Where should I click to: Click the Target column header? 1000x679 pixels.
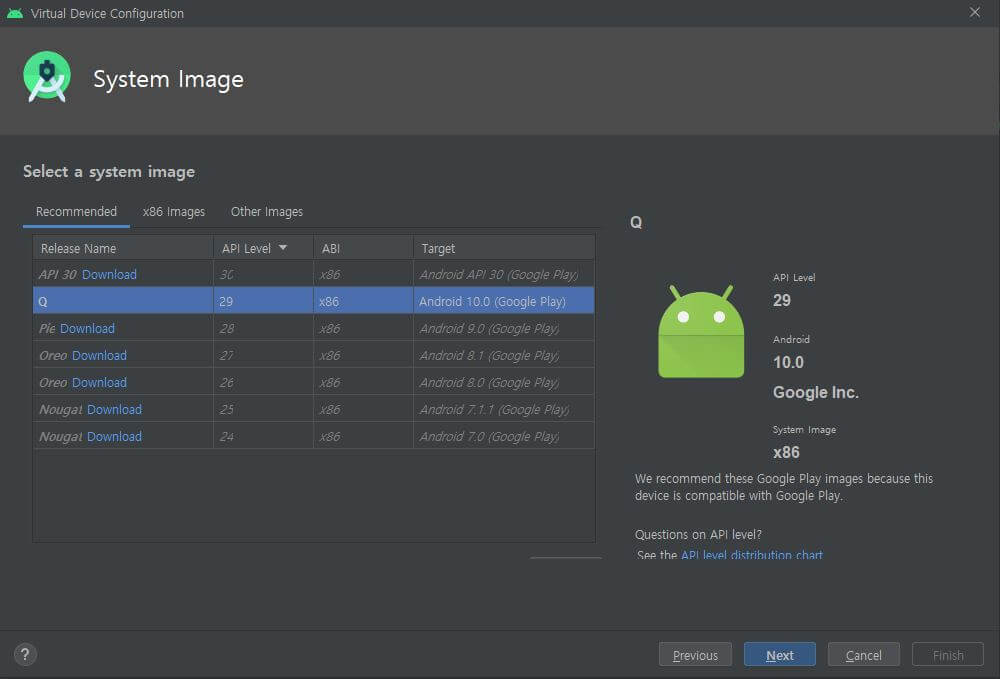504,248
